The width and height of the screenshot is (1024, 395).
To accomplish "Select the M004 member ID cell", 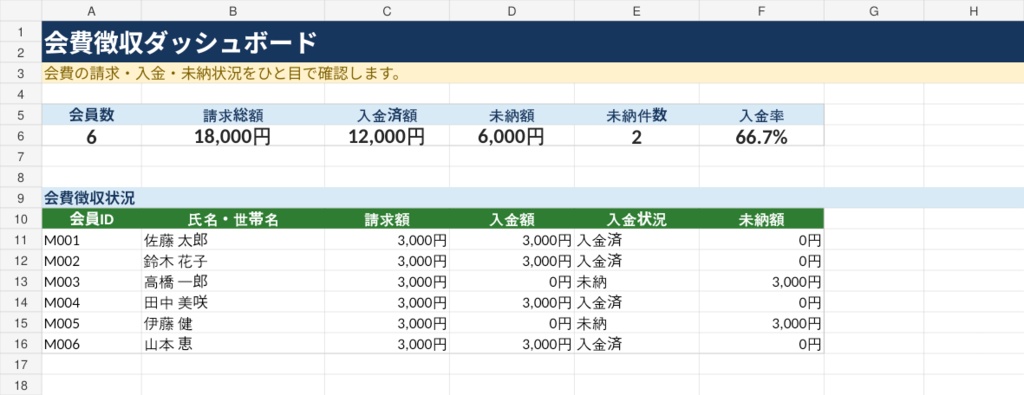I will 91,302.
